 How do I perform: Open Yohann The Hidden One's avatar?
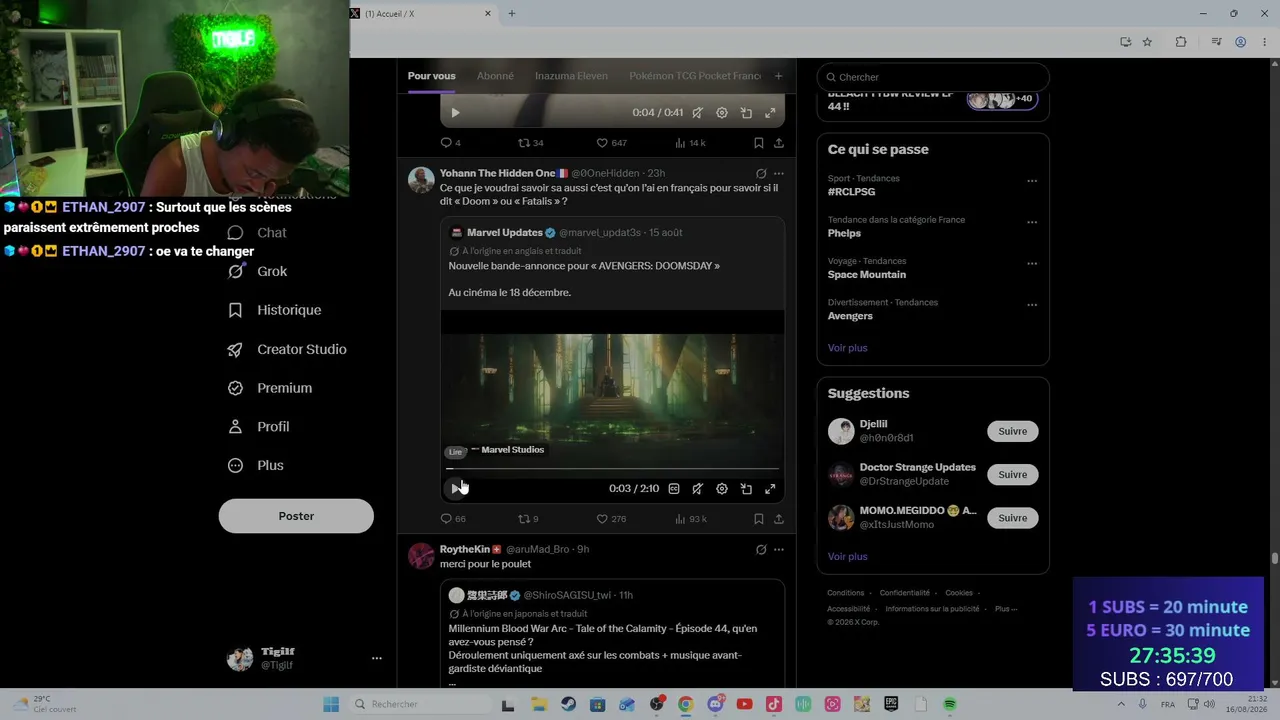pyautogui.click(x=421, y=180)
